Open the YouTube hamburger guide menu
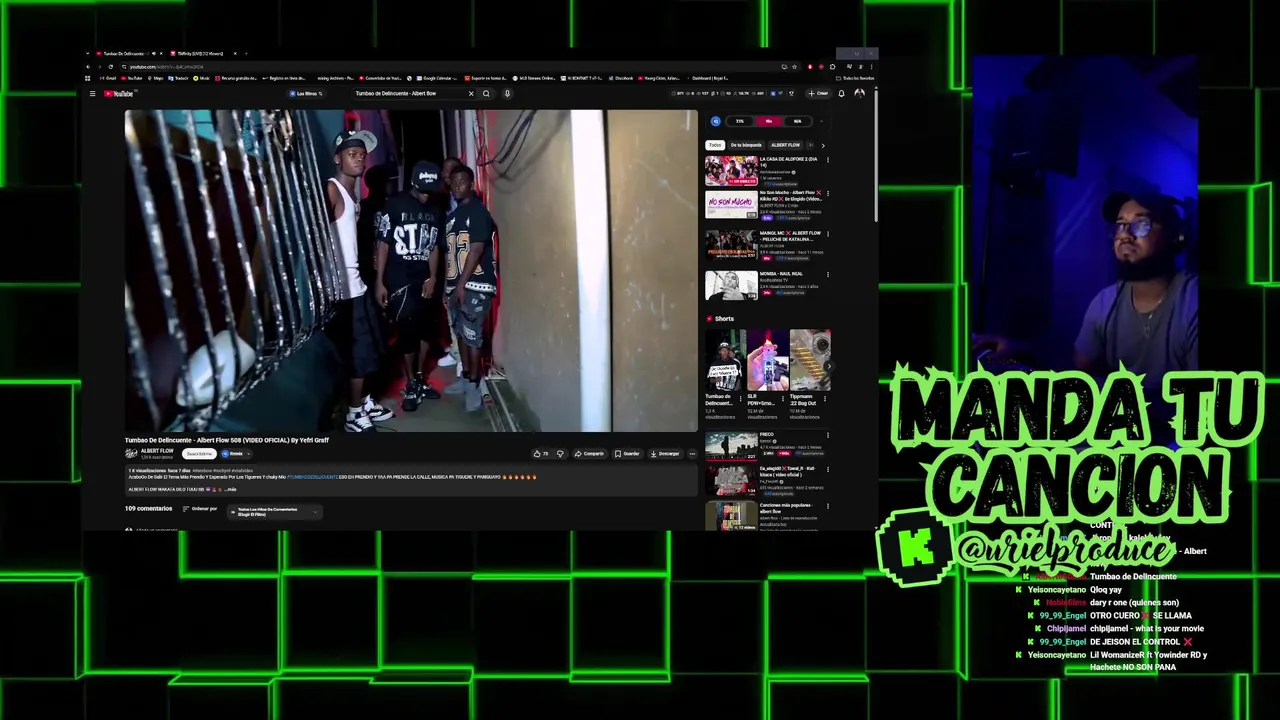 (x=92, y=94)
